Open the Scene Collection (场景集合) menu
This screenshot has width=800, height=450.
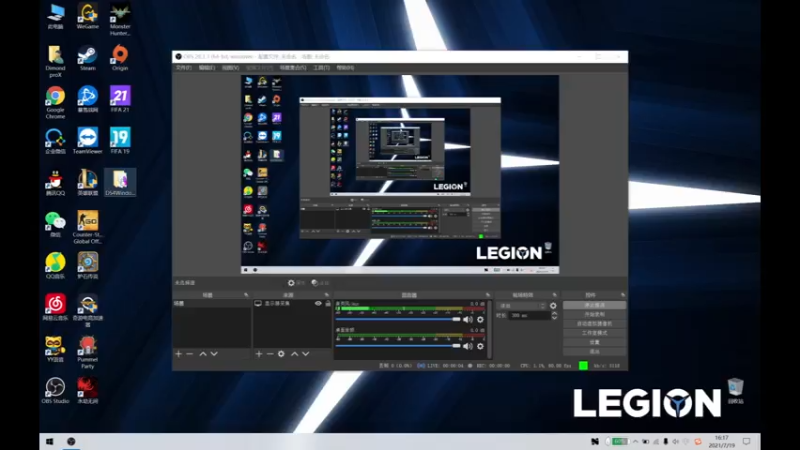[x=293, y=67]
